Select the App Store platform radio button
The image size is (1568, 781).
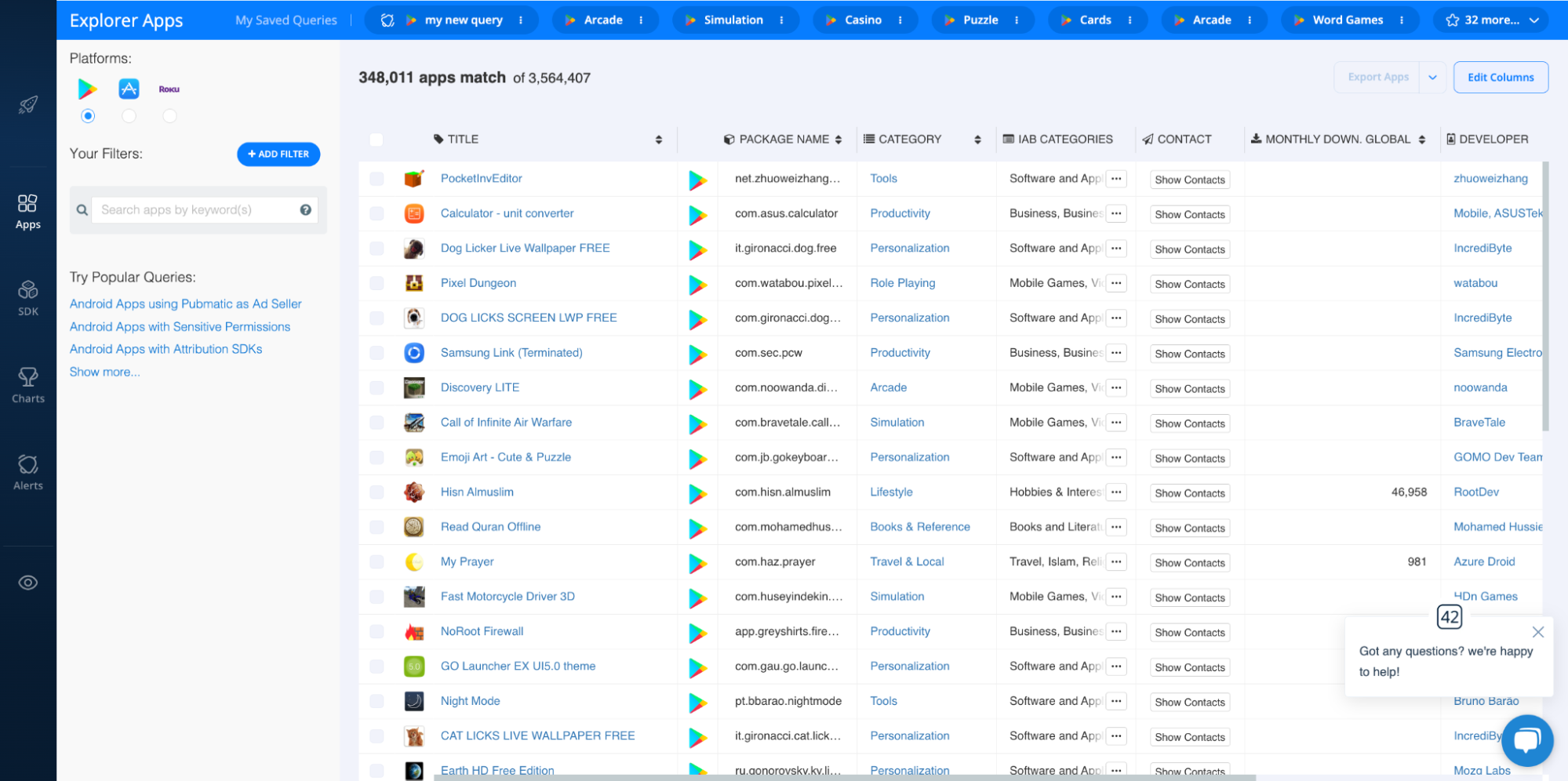coord(129,116)
